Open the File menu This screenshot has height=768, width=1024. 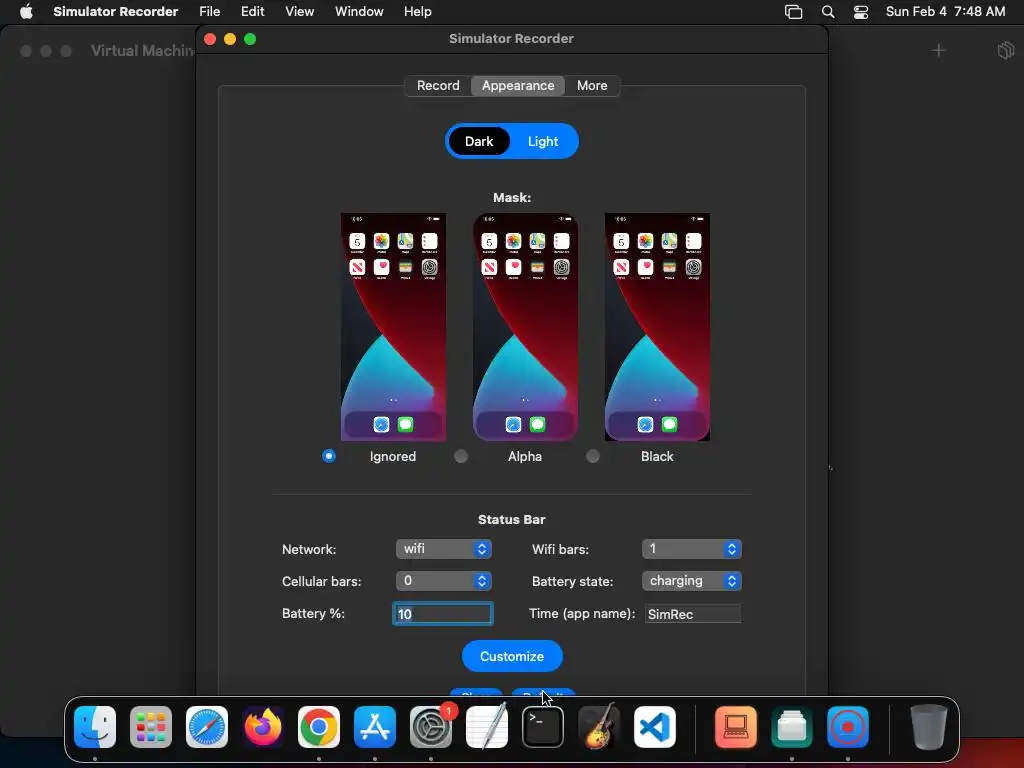210,11
